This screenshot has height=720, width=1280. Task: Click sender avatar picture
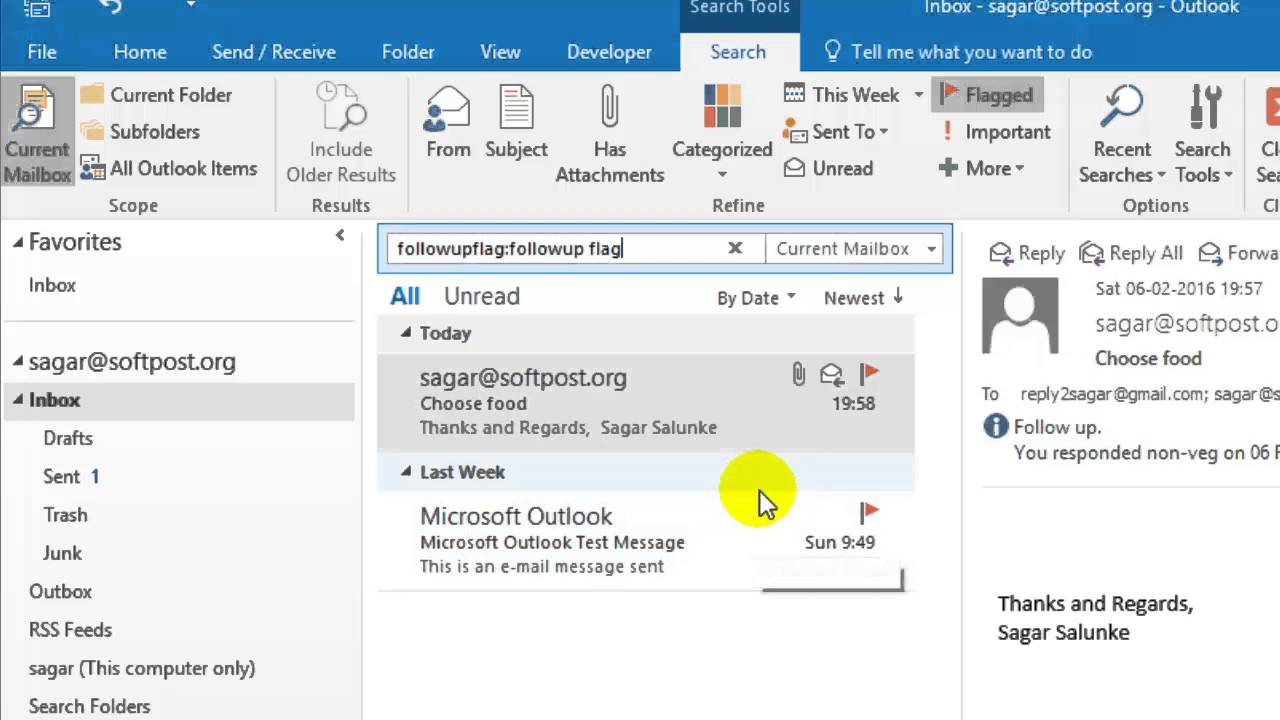[x=1020, y=316]
